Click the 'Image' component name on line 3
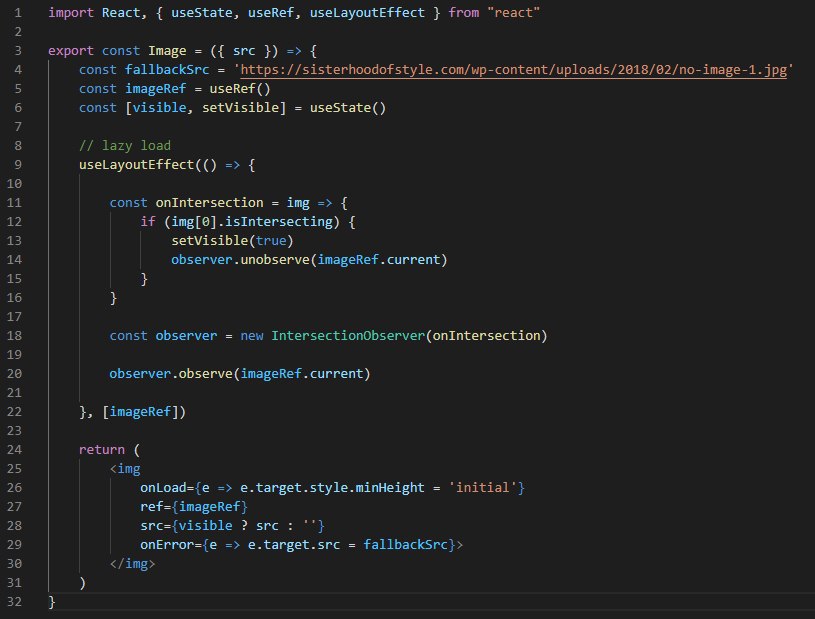 [167, 51]
